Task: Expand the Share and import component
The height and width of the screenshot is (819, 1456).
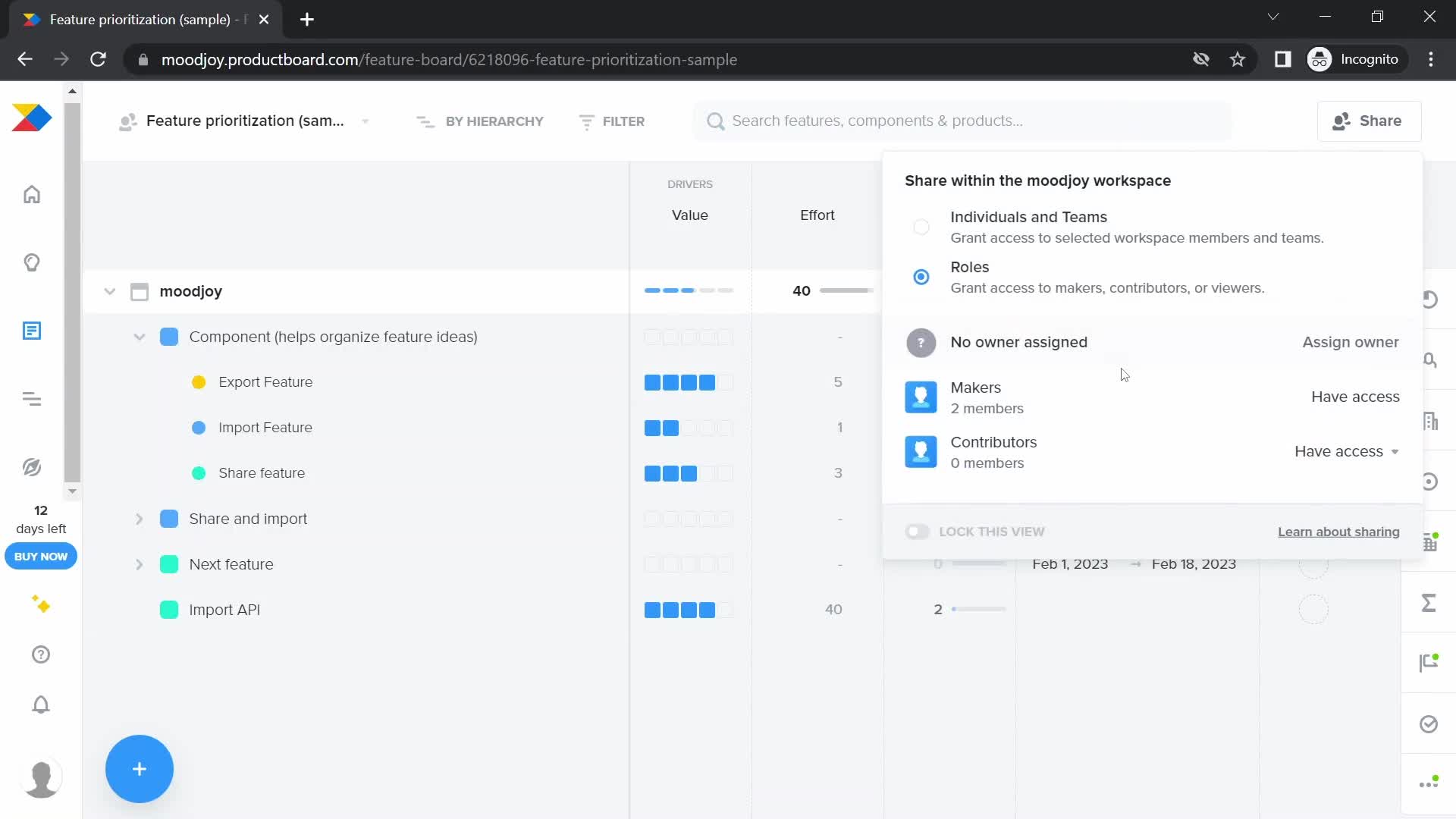Action: [x=140, y=519]
